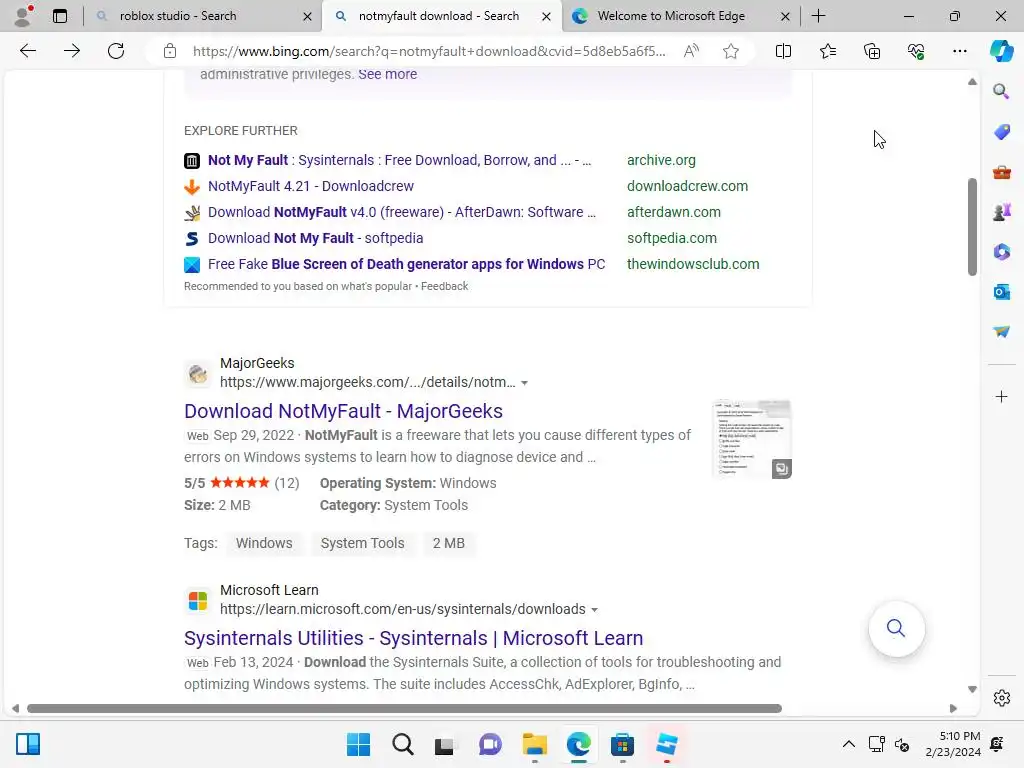This screenshot has width=1024, height=768.
Task: Open Edge Settings and more menu
Action: click(959, 51)
